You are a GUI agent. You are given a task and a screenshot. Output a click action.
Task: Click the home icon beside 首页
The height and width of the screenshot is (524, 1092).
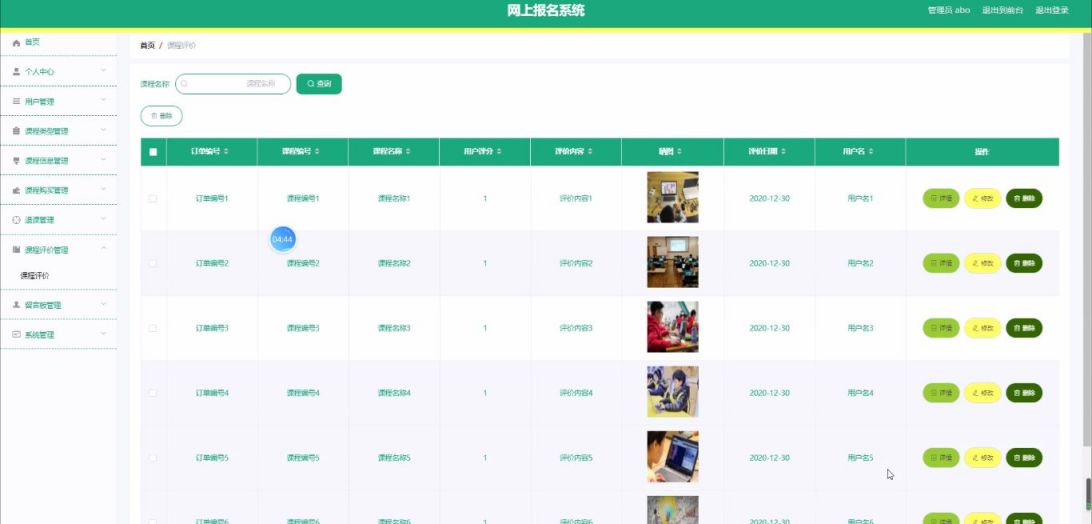16,43
